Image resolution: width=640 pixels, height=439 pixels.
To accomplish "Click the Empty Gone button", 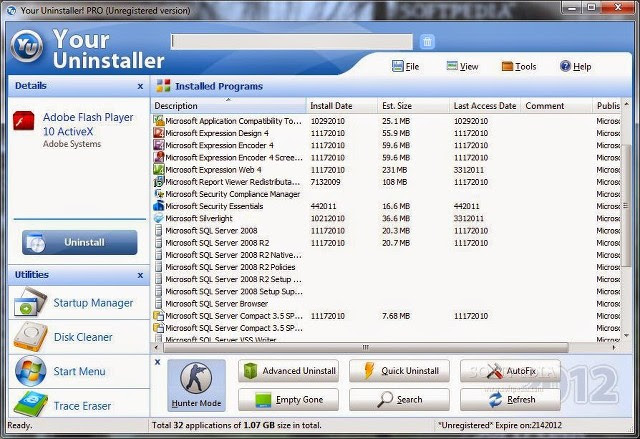I will pos(289,399).
